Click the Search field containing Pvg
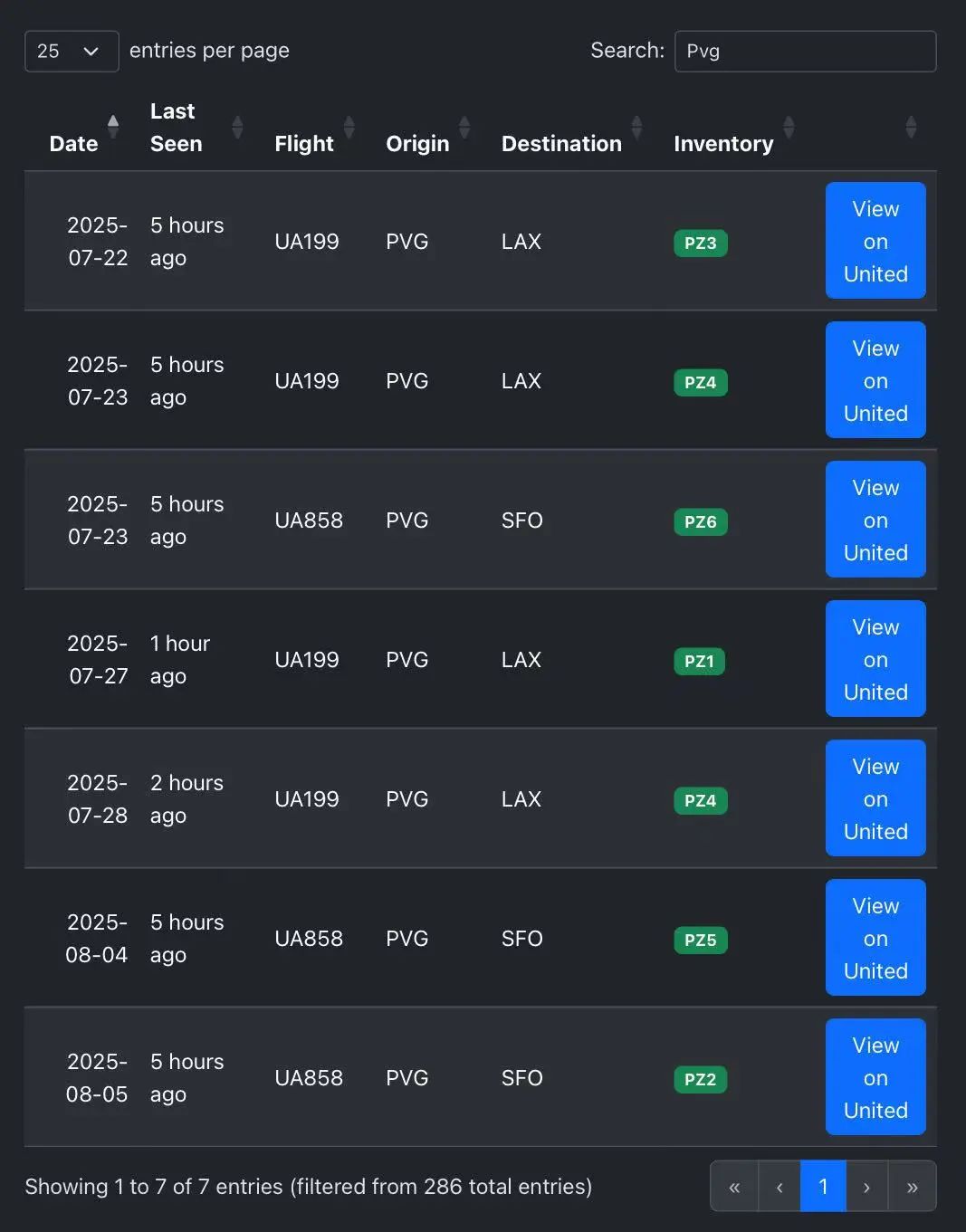966x1232 pixels. click(805, 52)
